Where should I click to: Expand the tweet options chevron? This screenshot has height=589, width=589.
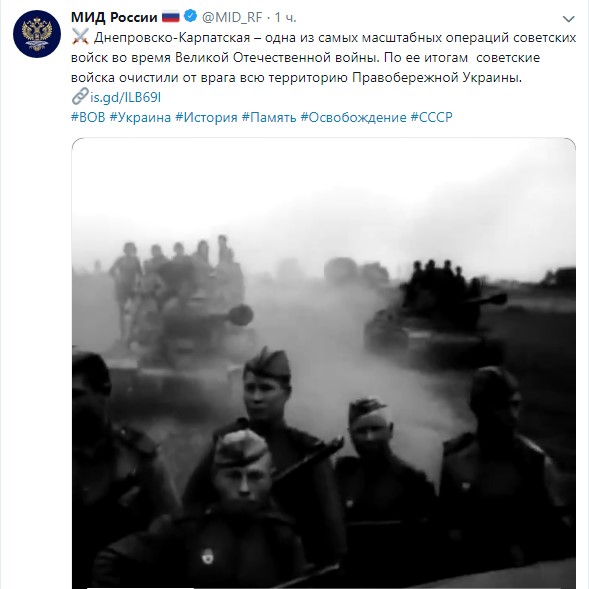[x=568, y=18]
